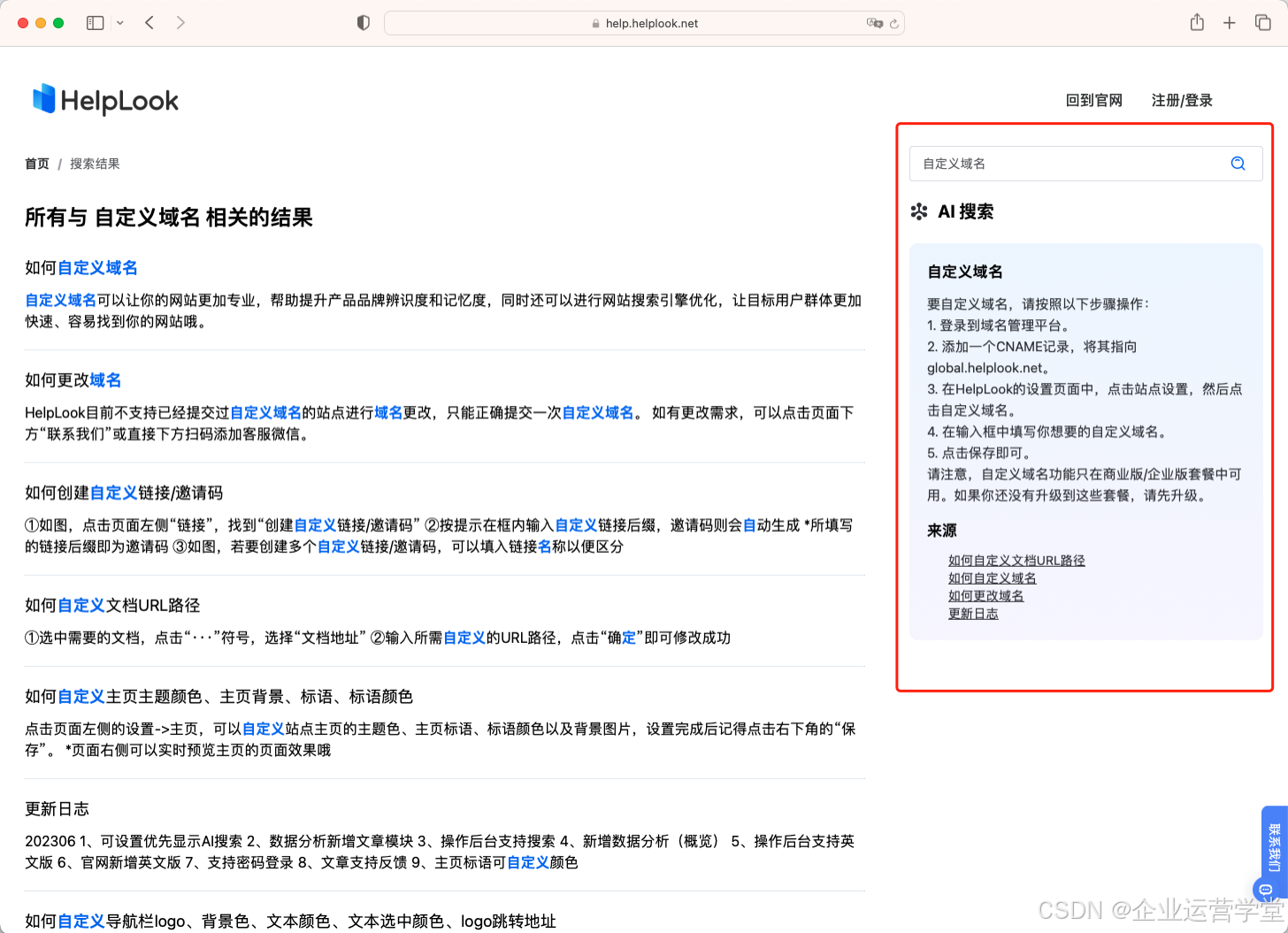Open result 如何自定义文档URL路径
Screen dimensions: 1288x933
[112, 605]
